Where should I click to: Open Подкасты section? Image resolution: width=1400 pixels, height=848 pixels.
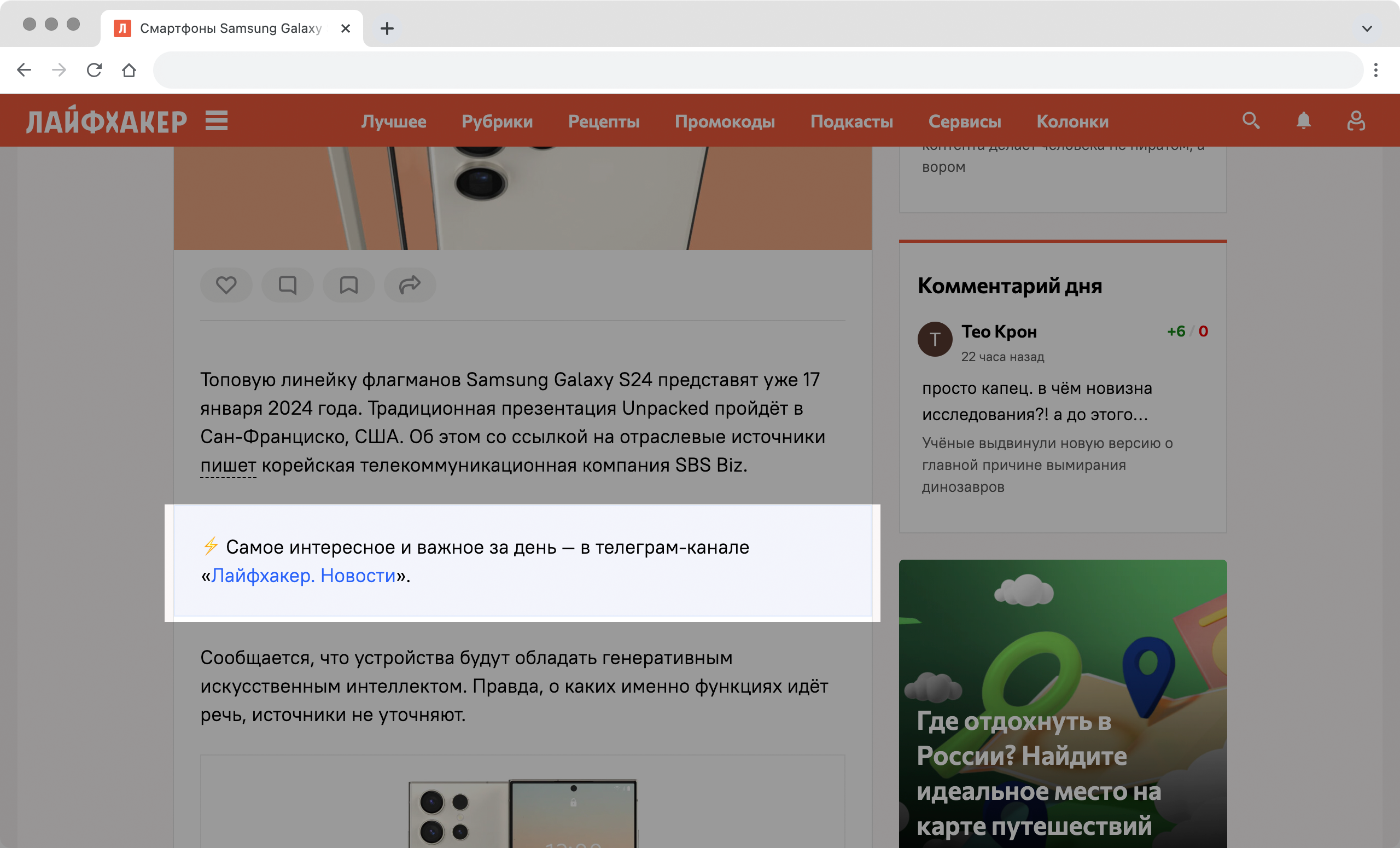pos(851,121)
